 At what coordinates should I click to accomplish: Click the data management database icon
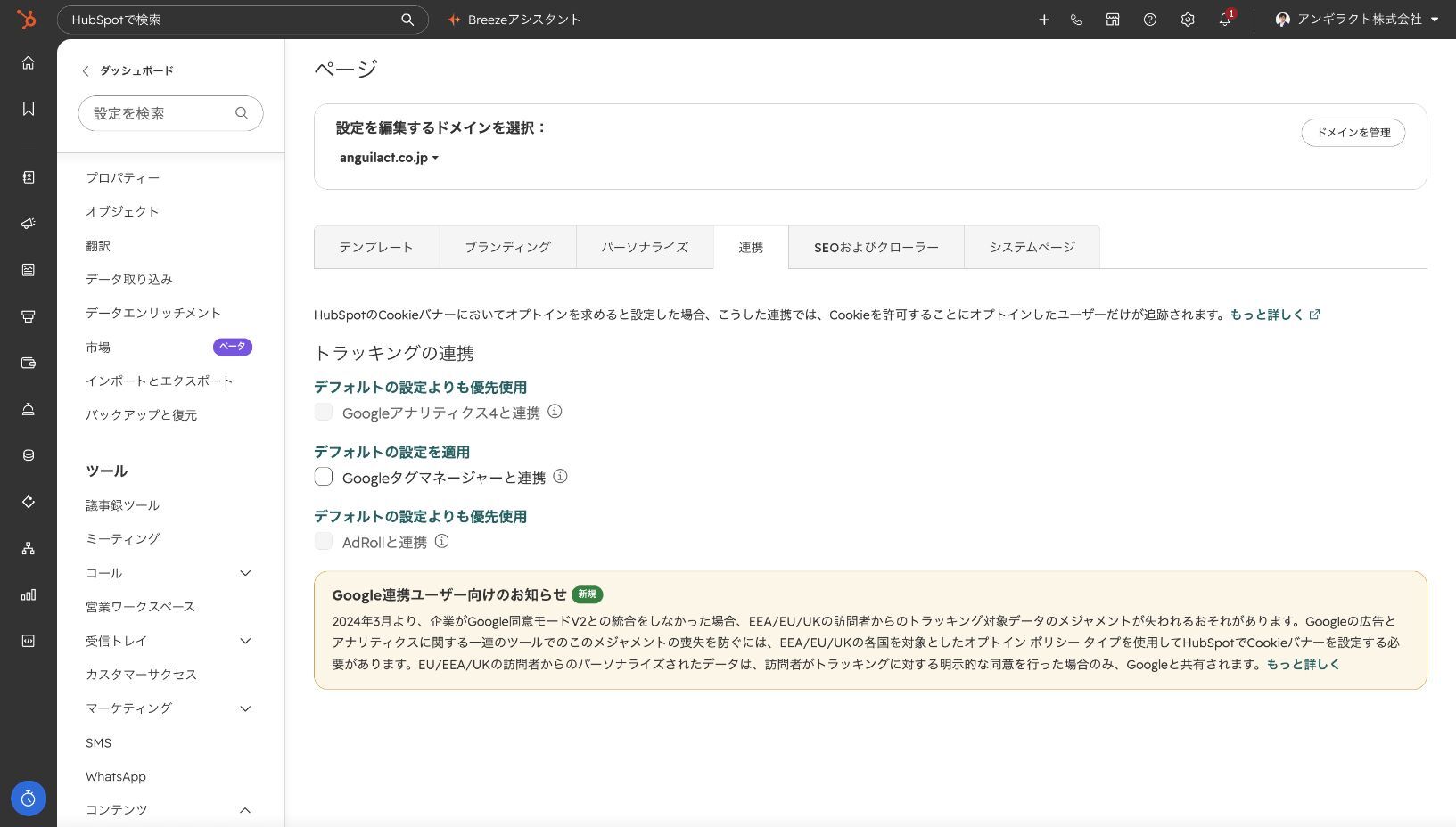(29, 455)
